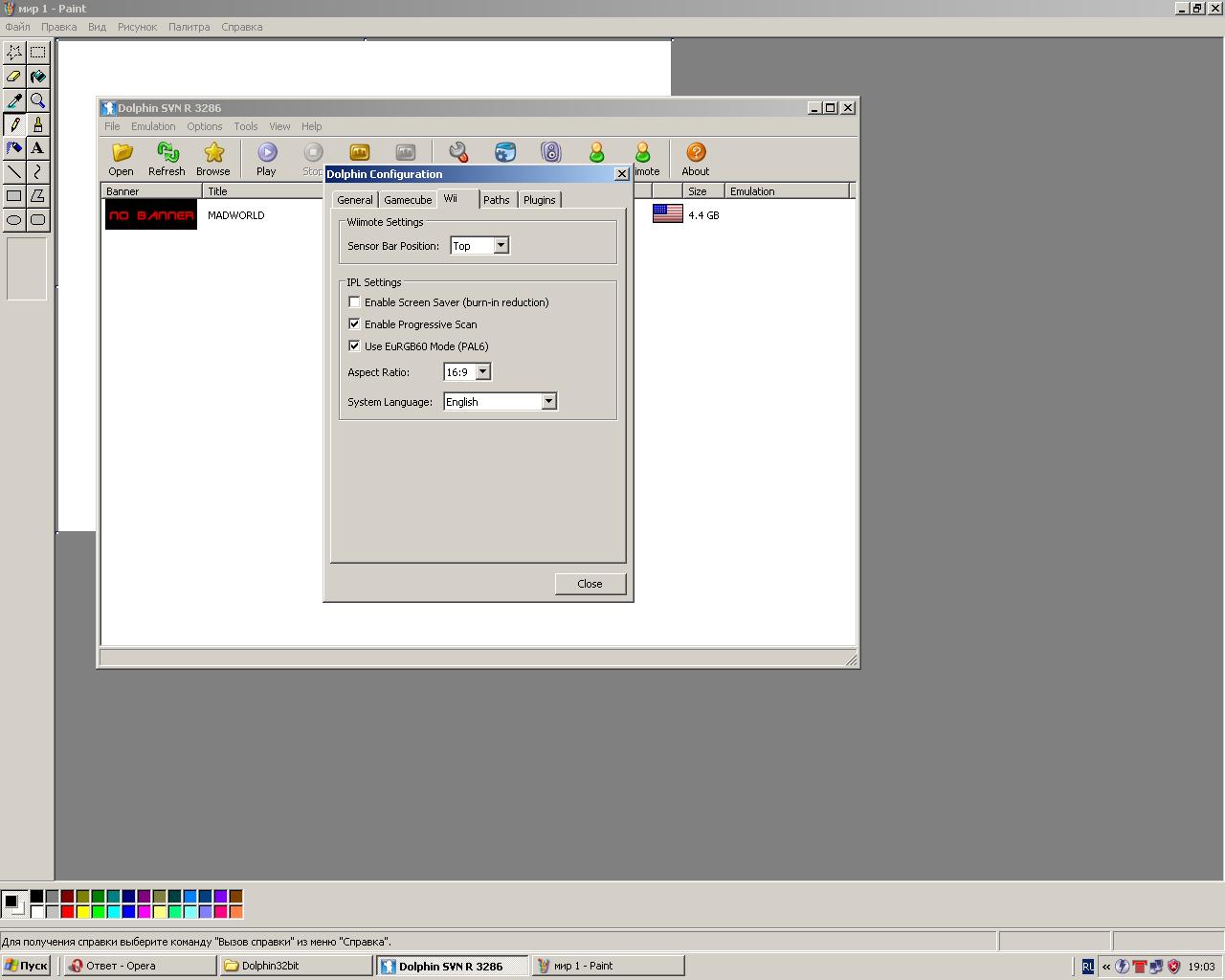The height and width of the screenshot is (980, 1225).
Task: Open Paint's Рисунок menu
Action: click(137, 27)
